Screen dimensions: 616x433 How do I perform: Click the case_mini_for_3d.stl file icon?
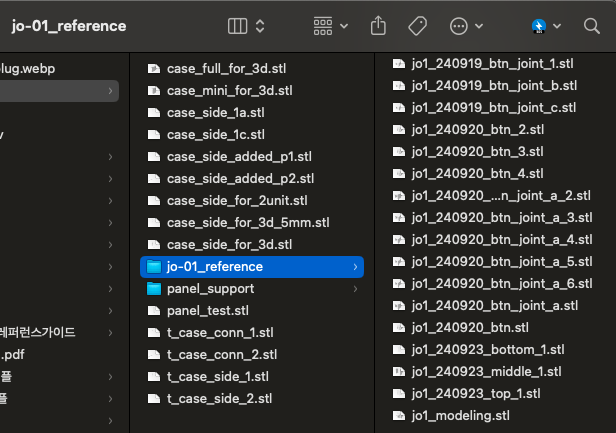tap(154, 91)
